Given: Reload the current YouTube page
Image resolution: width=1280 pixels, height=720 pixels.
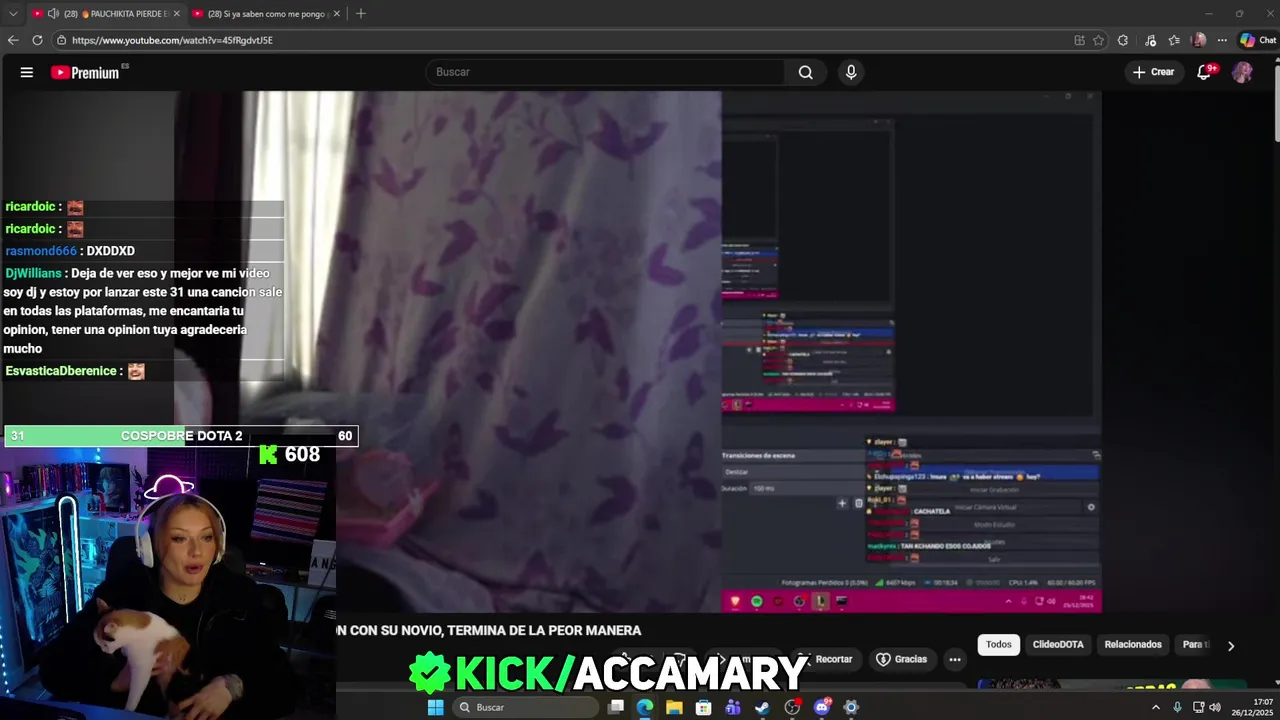Looking at the screenshot, I should click(37, 40).
